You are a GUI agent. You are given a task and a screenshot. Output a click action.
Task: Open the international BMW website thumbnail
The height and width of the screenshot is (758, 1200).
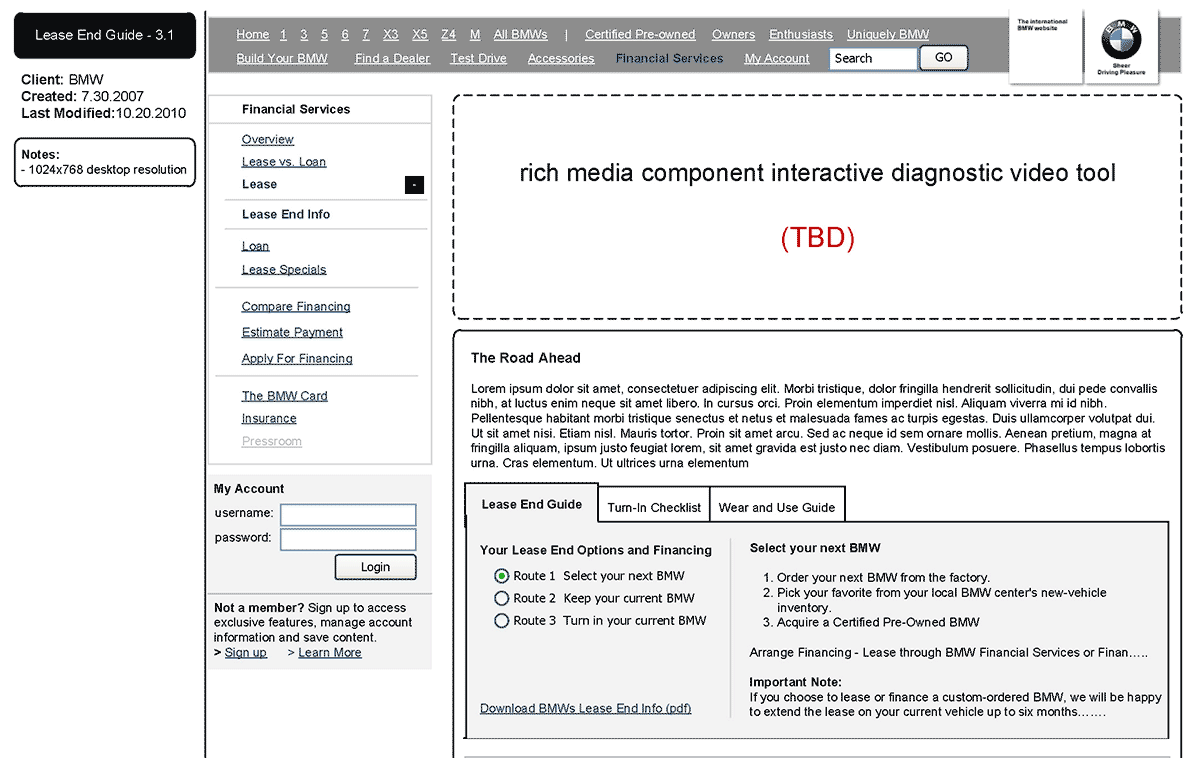click(x=1043, y=45)
